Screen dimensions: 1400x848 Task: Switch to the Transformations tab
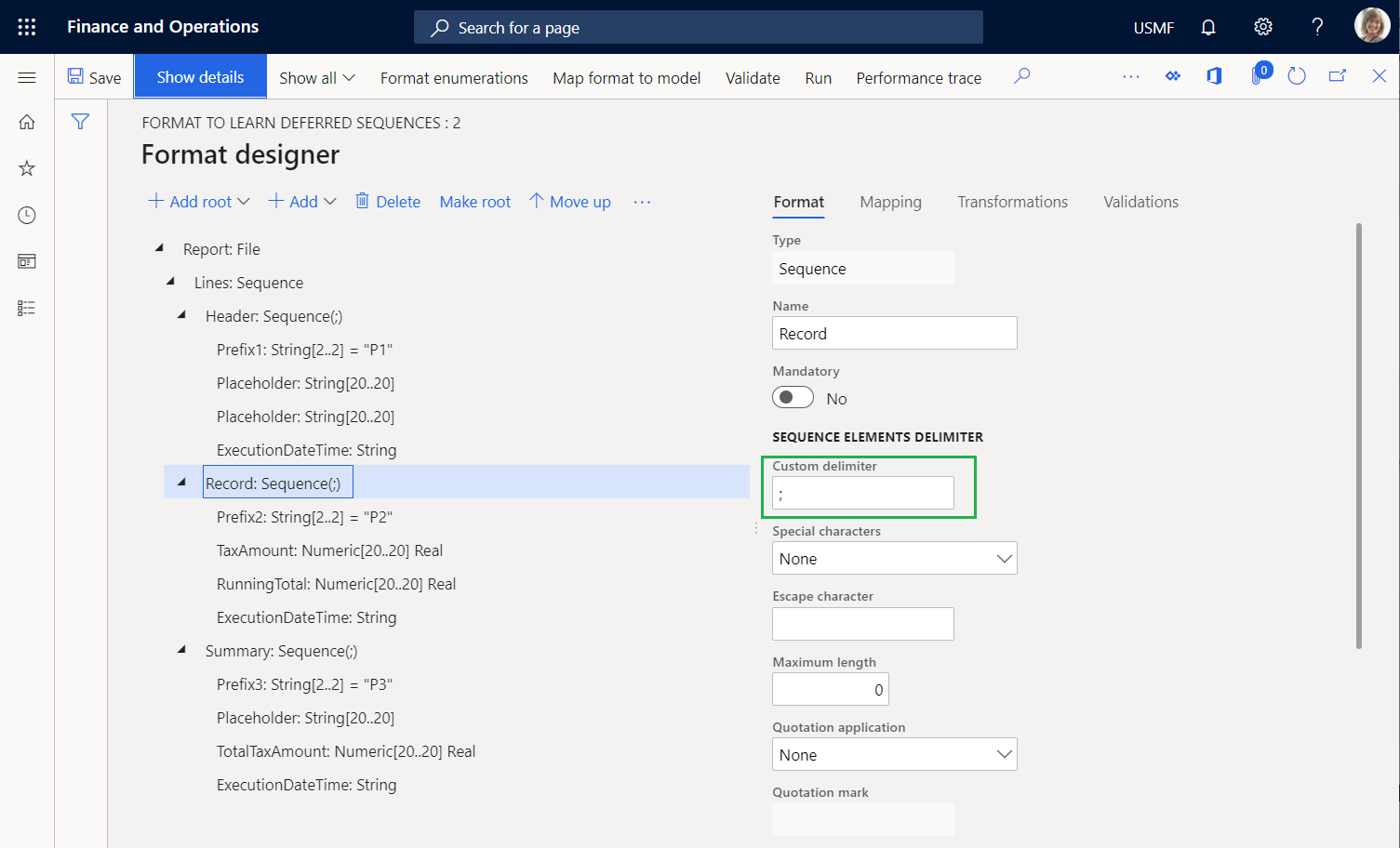[1012, 202]
